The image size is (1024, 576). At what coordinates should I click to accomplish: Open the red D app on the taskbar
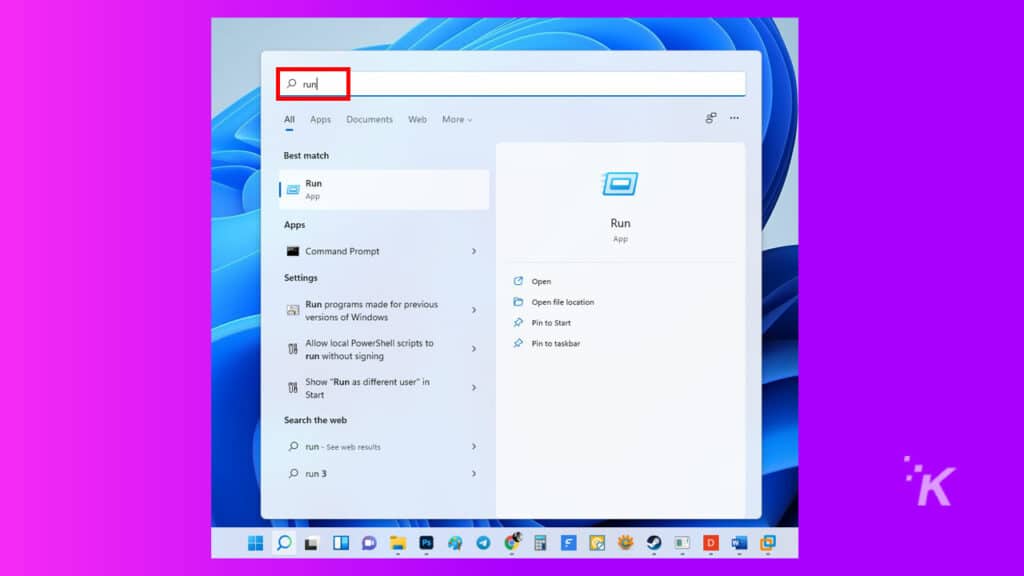pyautogui.click(x=711, y=543)
